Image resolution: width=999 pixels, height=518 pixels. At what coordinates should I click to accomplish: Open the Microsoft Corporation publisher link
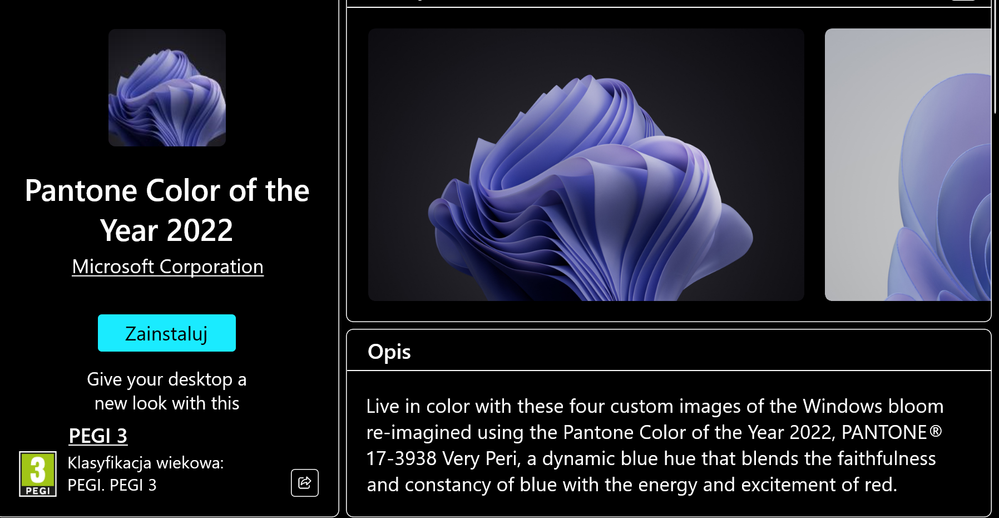tap(168, 267)
